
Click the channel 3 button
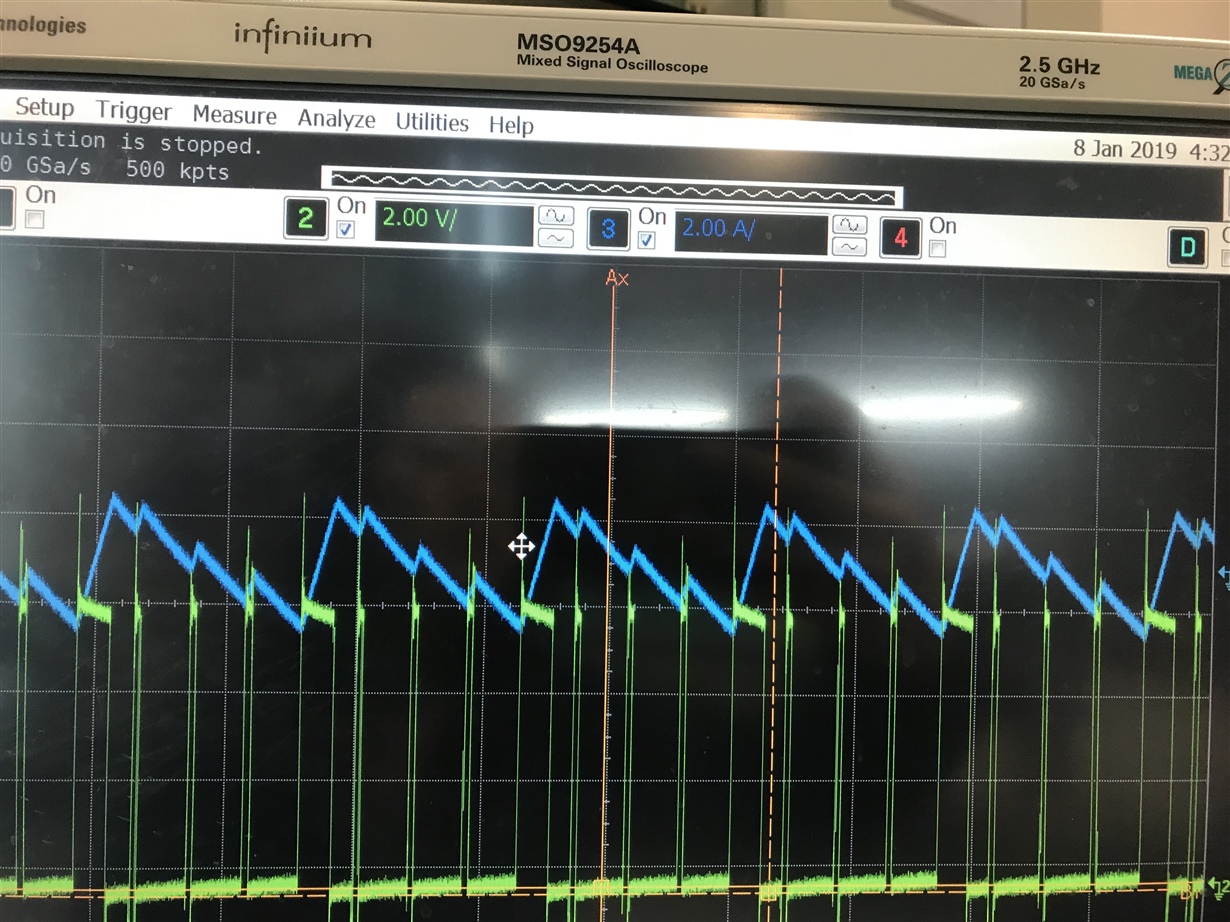[x=608, y=230]
